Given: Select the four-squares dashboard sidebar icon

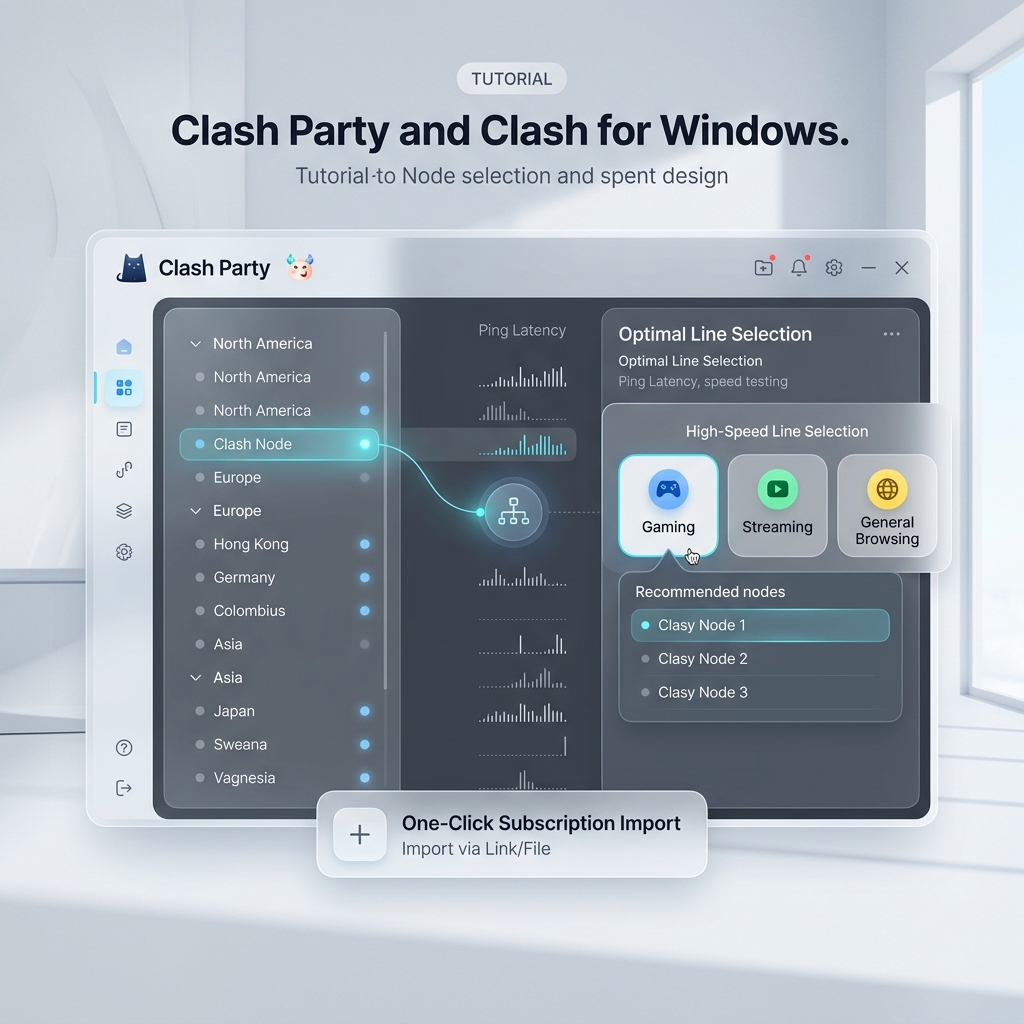Looking at the screenshot, I should pyautogui.click(x=124, y=388).
